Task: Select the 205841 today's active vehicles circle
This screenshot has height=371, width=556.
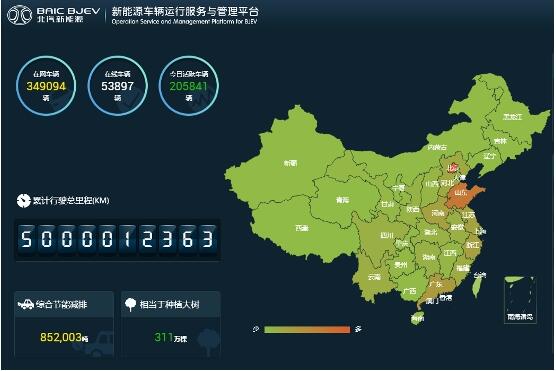Action: coord(189,86)
